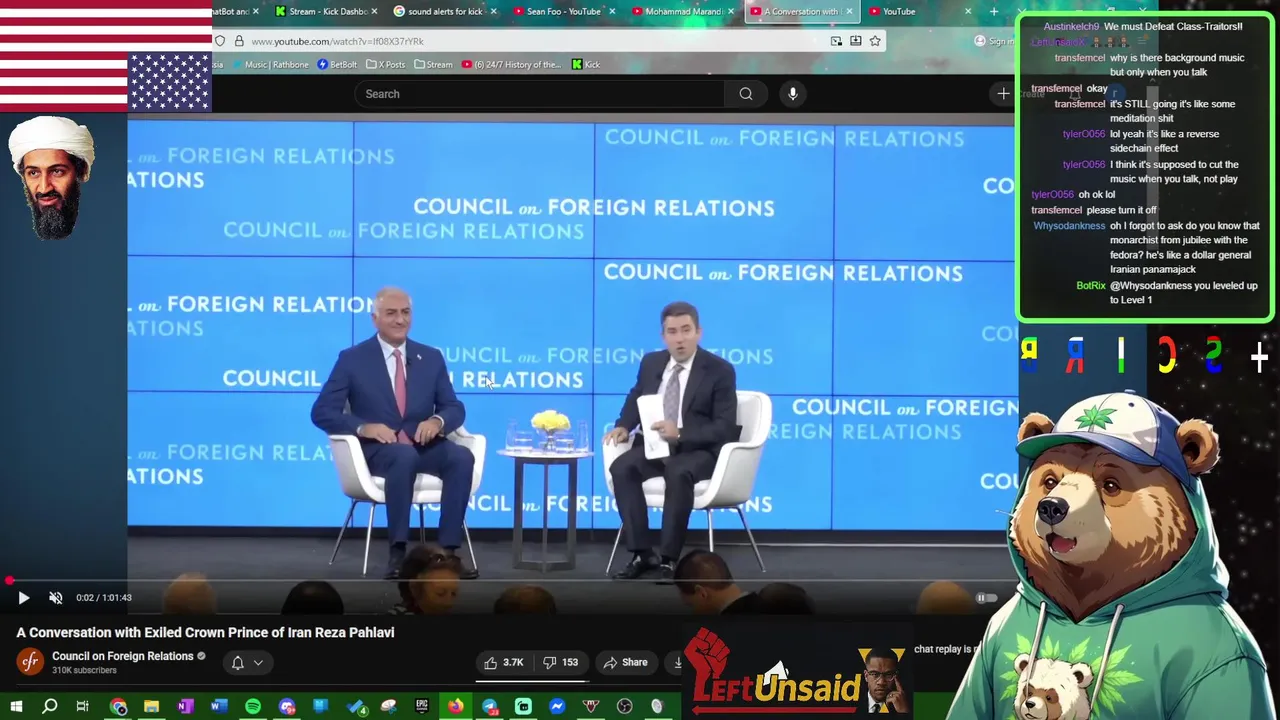Switch to the Mohammad Marandi tab

682,12
